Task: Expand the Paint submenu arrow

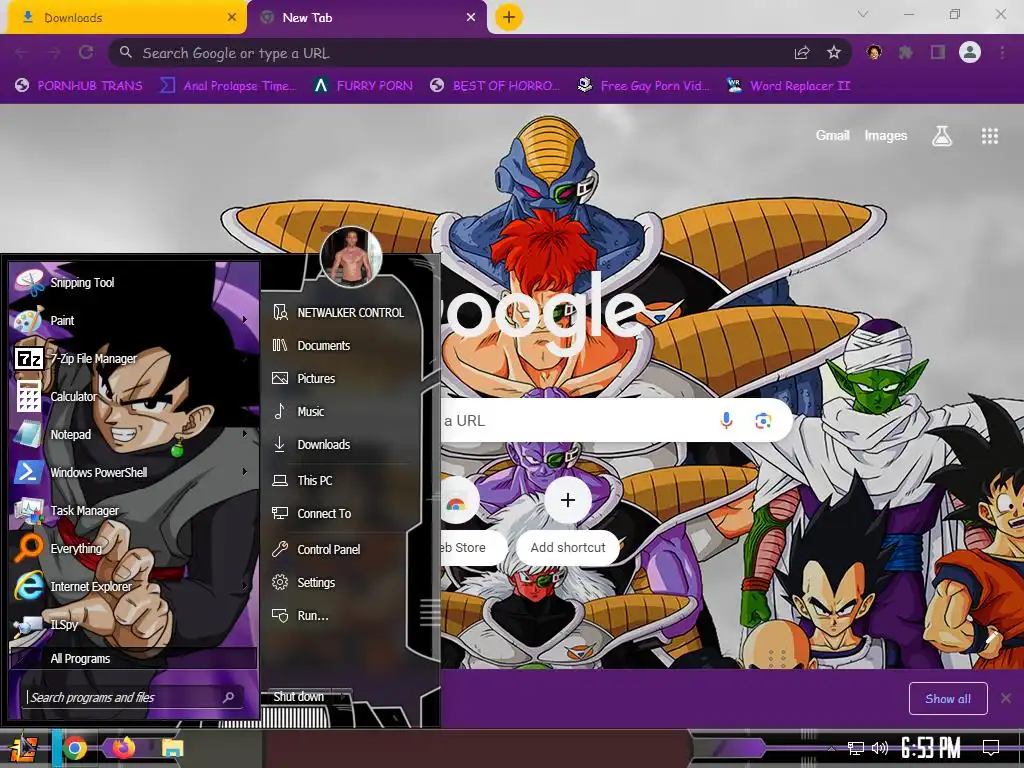Action: point(245,320)
